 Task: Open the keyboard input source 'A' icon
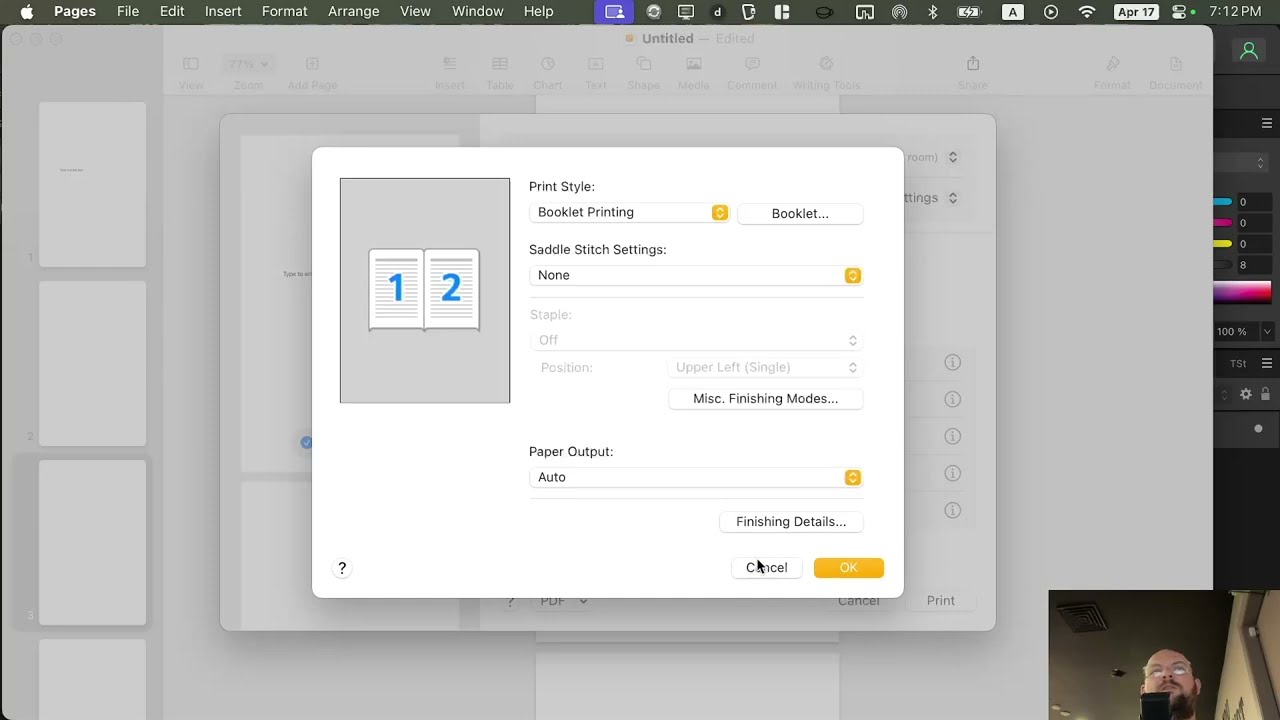(1013, 12)
